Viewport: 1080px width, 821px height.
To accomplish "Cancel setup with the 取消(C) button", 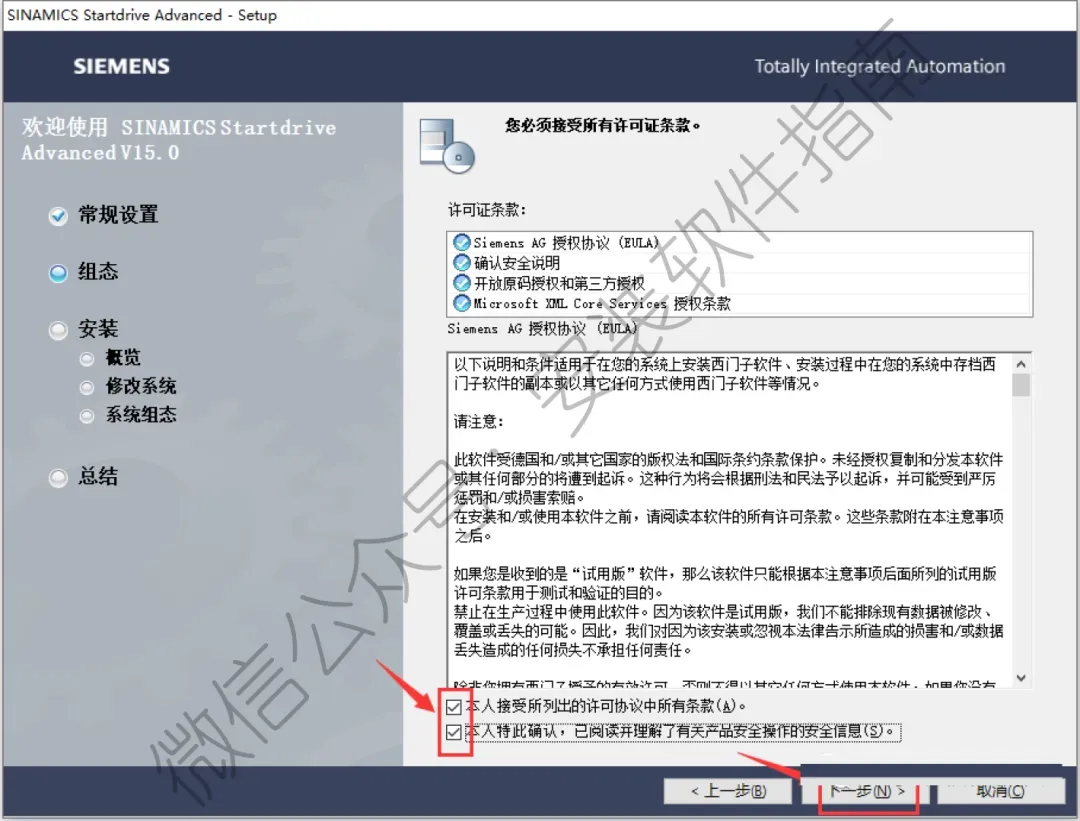I will (1000, 791).
